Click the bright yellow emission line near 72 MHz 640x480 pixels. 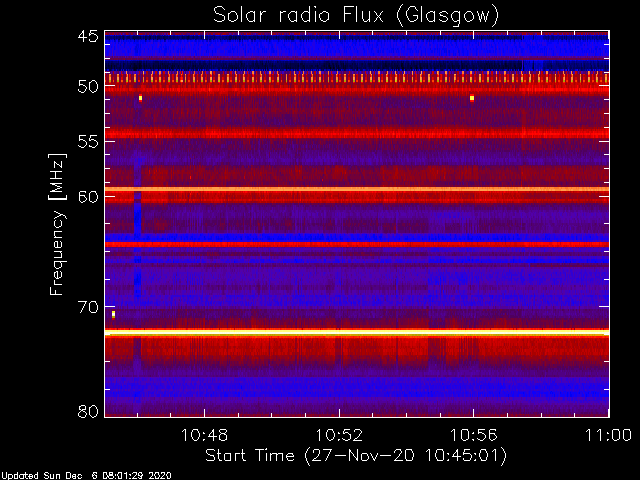[357, 333]
